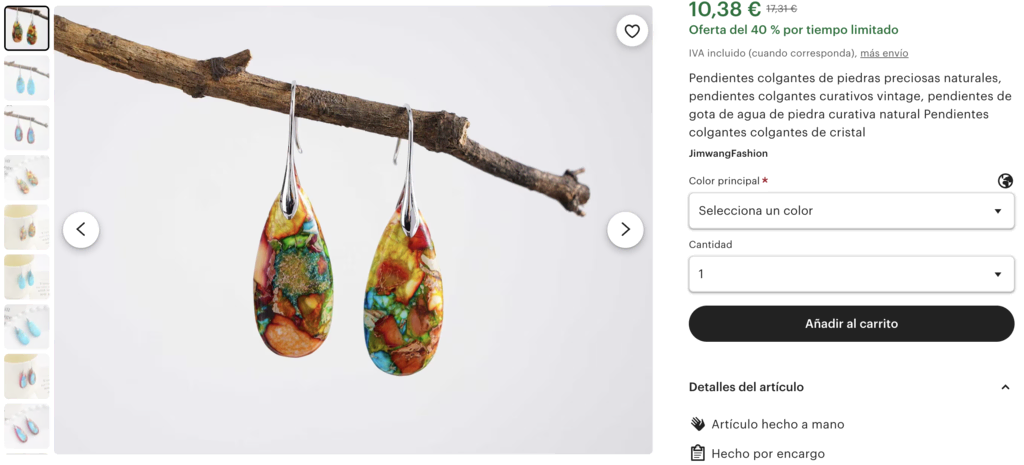Open the 'más envío' link
The height and width of the screenshot is (465, 1024).
point(884,53)
